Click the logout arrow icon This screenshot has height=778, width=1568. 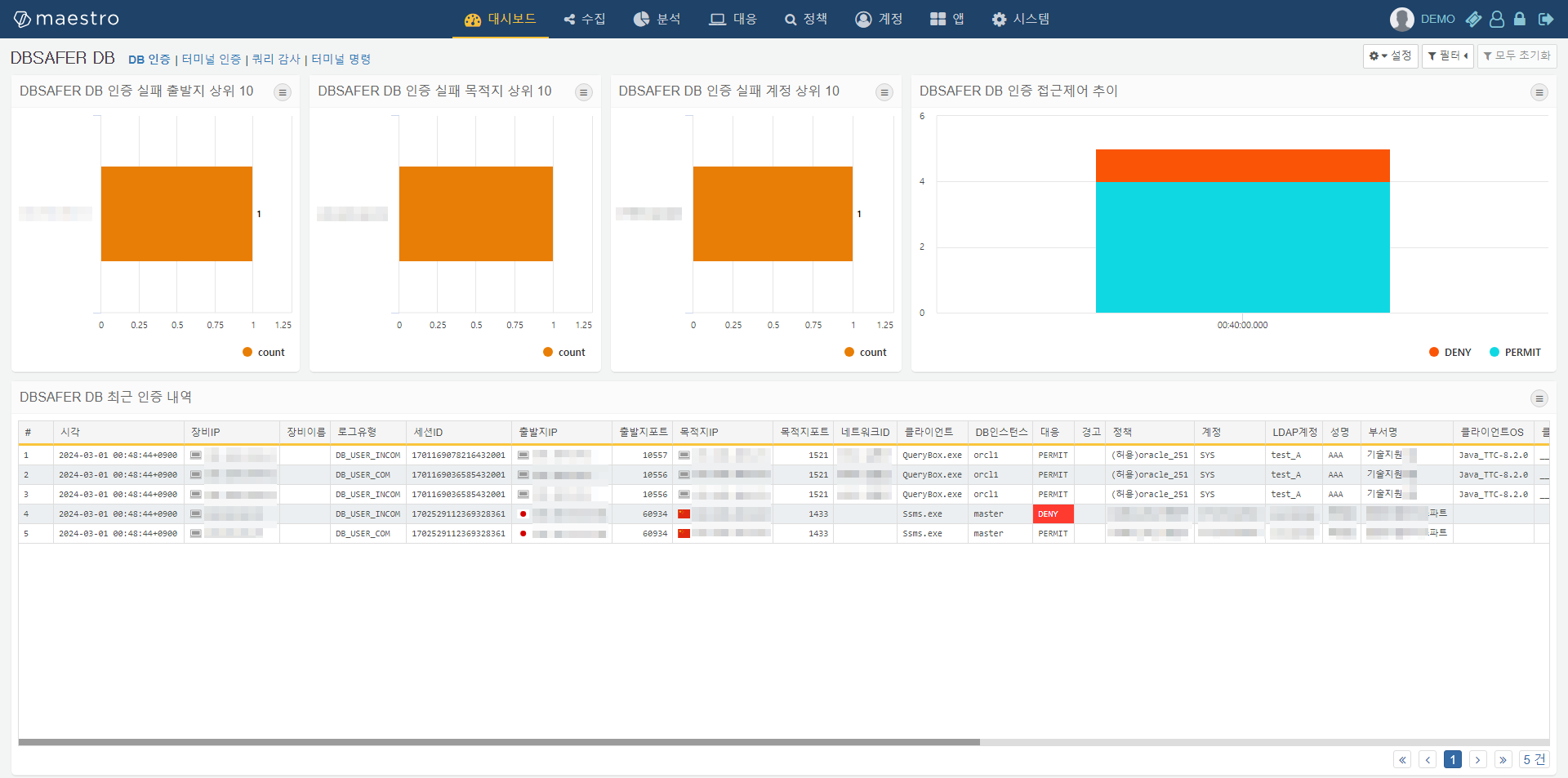pyautogui.click(x=1545, y=19)
